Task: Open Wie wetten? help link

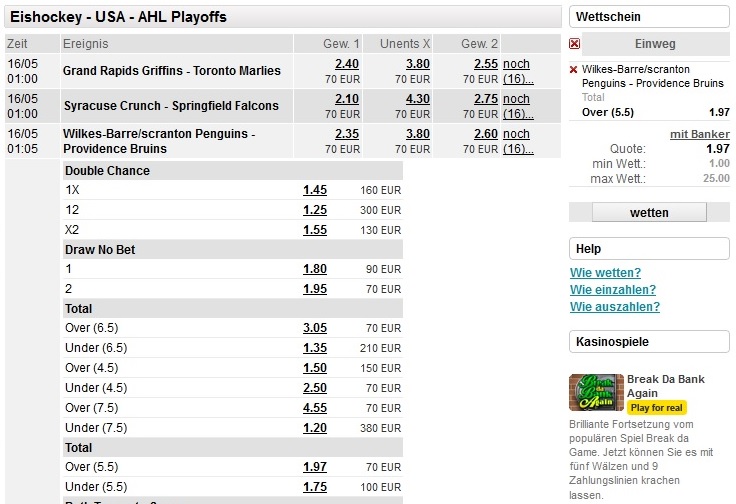Action: (605, 273)
